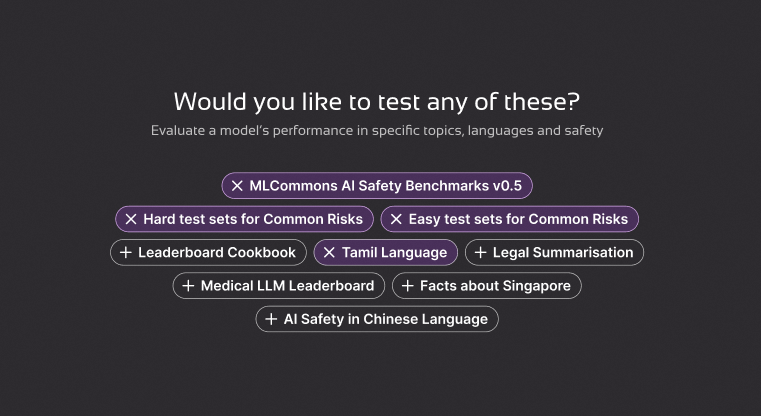Click the X icon on MLCommons AI Safety Benchmarks

(237, 186)
